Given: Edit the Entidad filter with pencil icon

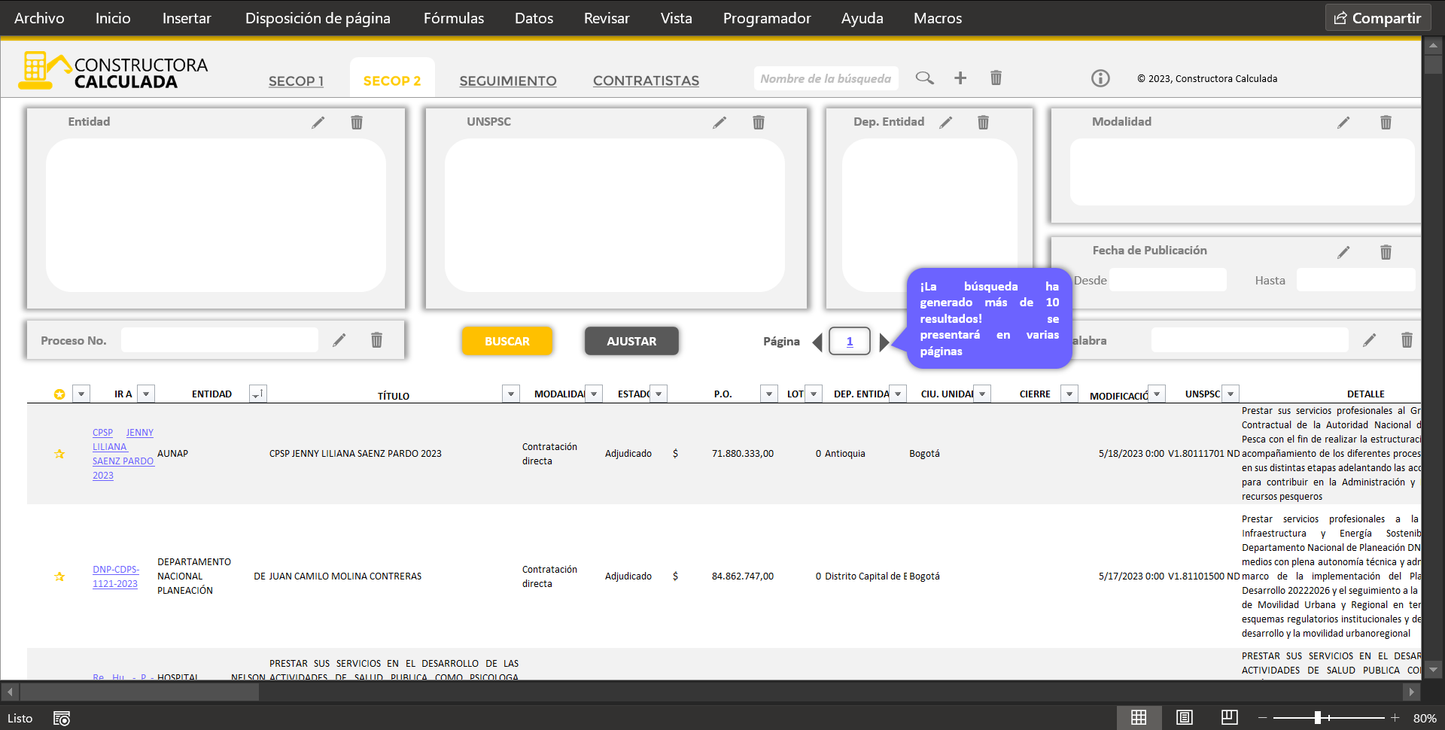Looking at the screenshot, I should [318, 122].
